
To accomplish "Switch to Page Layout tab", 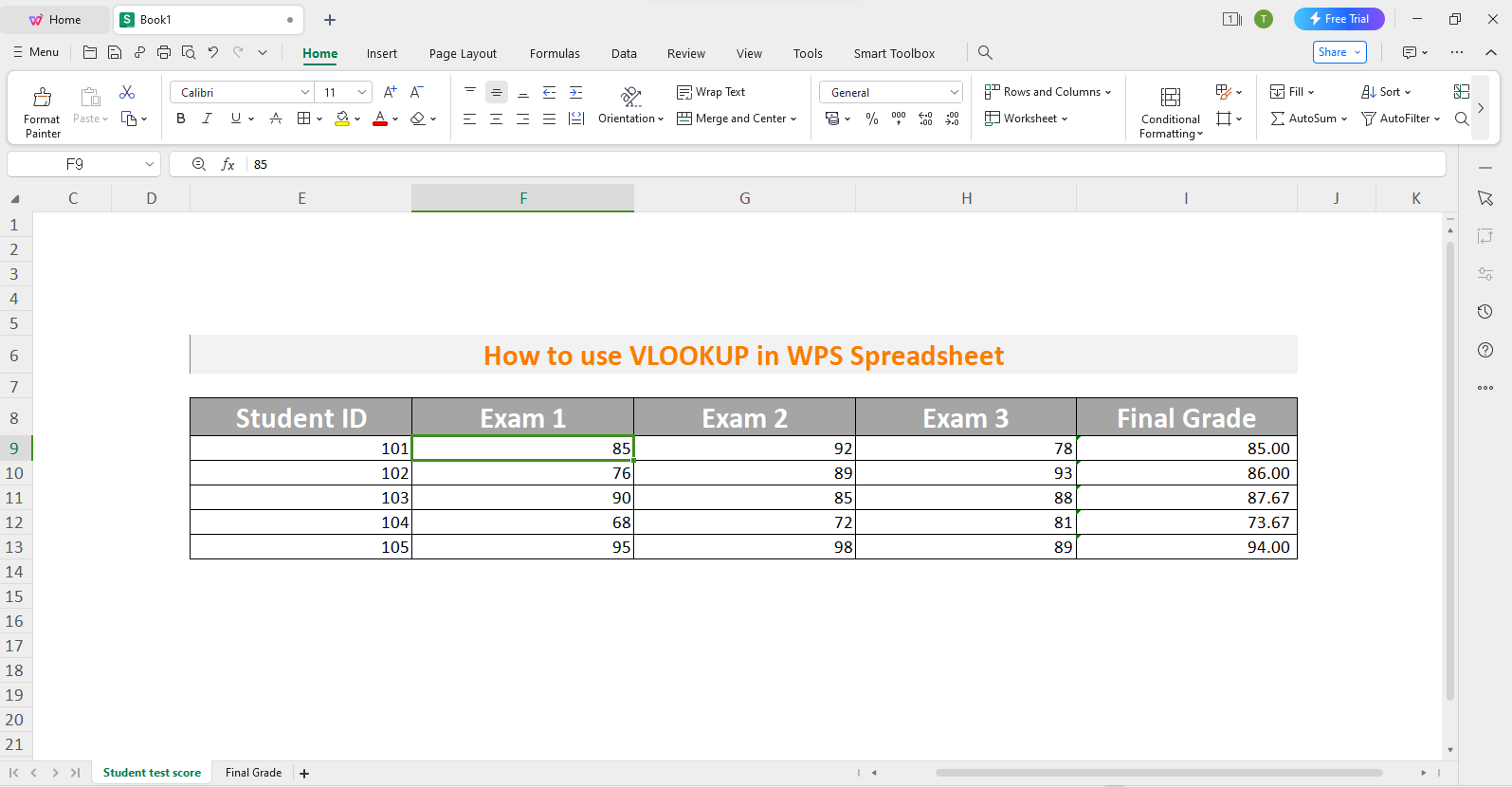I will click(463, 53).
